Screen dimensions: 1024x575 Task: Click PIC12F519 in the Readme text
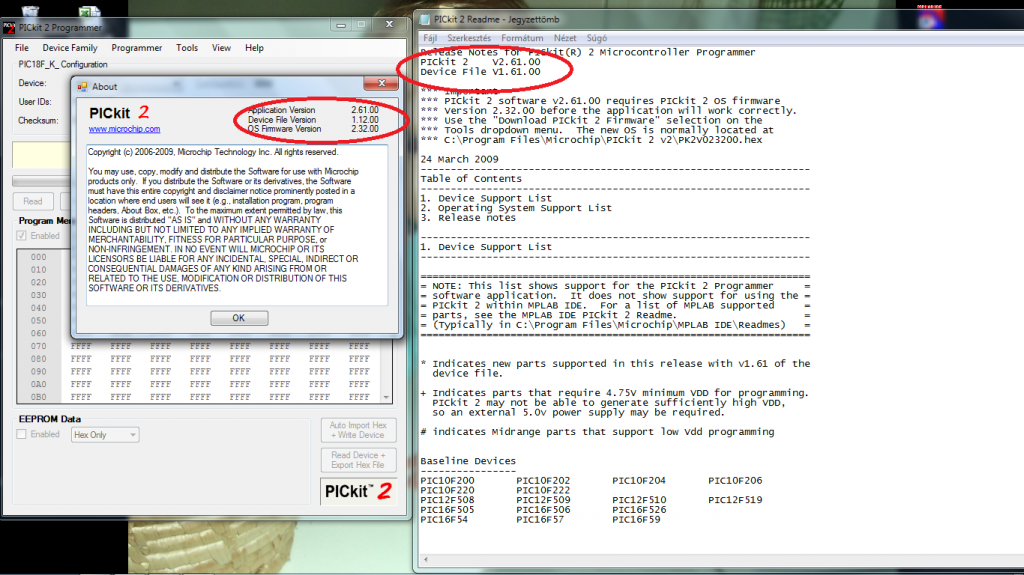point(735,500)
